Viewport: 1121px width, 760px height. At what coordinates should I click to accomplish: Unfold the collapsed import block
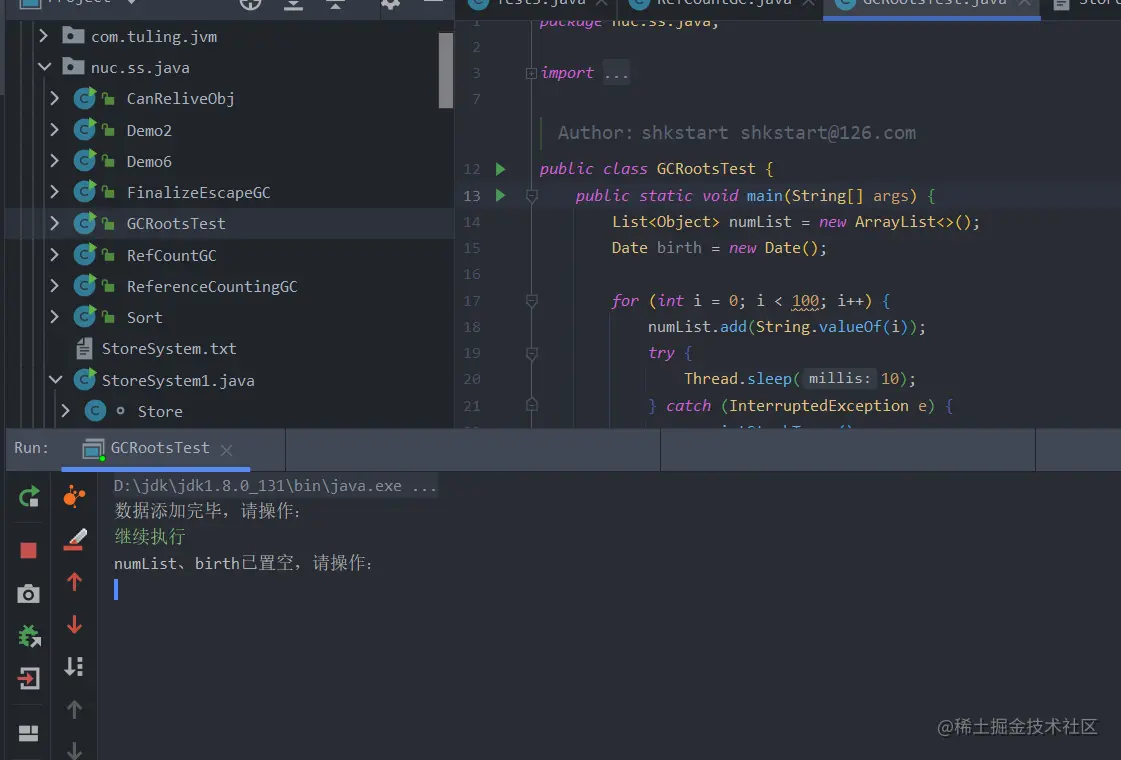531,73
